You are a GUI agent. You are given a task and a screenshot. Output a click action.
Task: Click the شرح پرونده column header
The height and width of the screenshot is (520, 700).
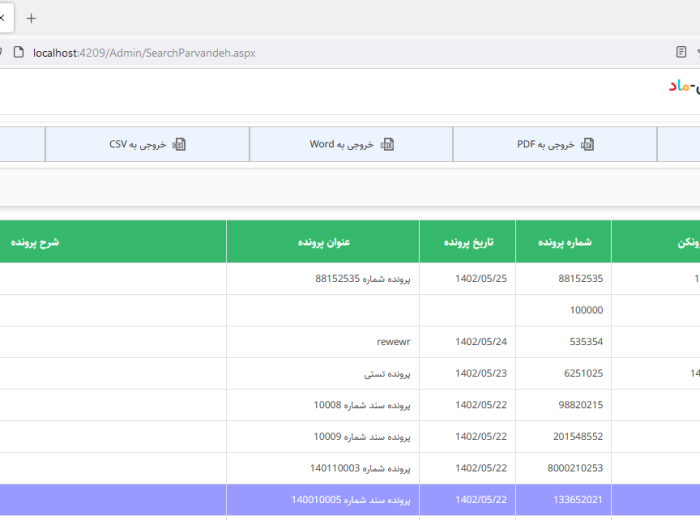point(36,242)
